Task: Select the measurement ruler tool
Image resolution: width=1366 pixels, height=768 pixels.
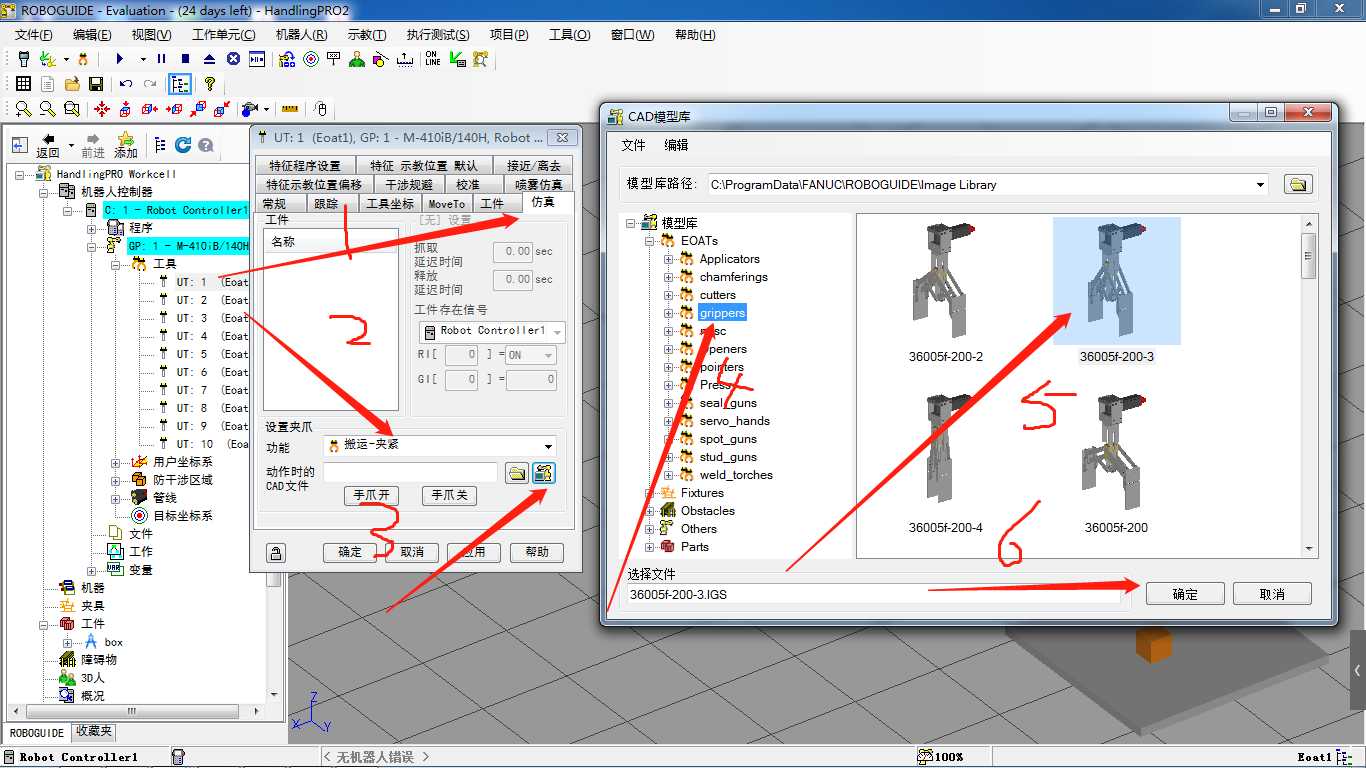Action: tap(290, 109)
